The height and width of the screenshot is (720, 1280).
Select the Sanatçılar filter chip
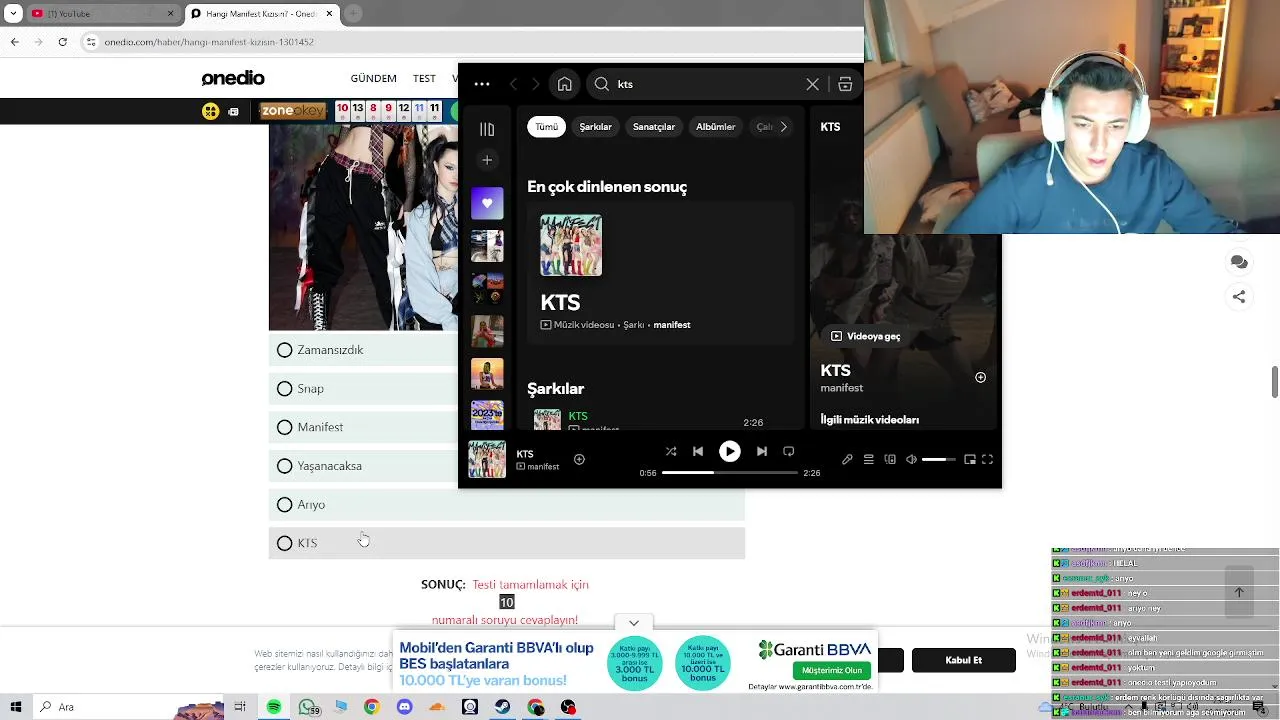(654, 127)
